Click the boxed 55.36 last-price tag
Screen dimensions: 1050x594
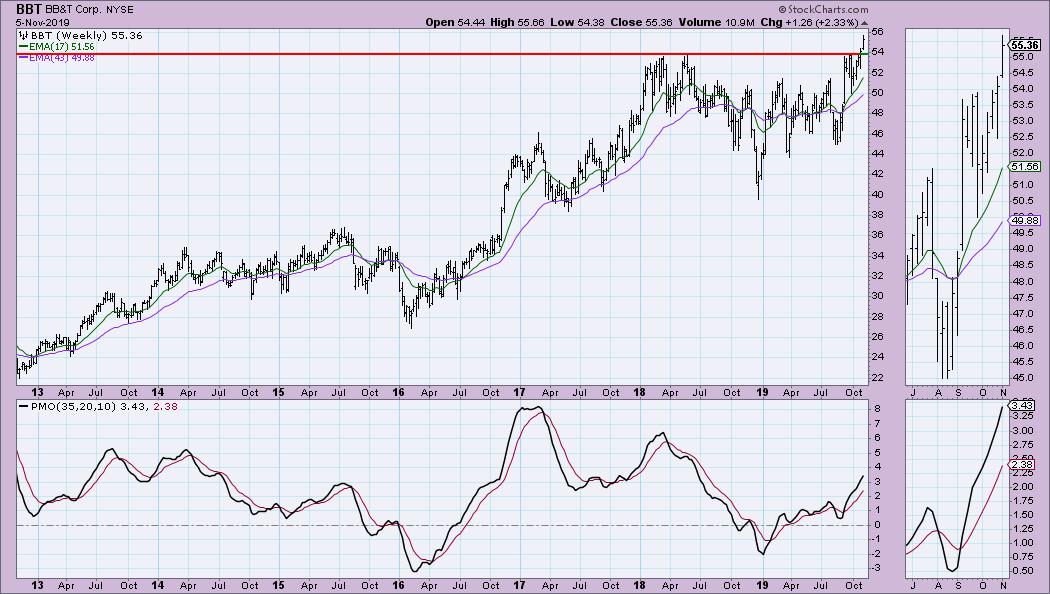[1025, 46]
